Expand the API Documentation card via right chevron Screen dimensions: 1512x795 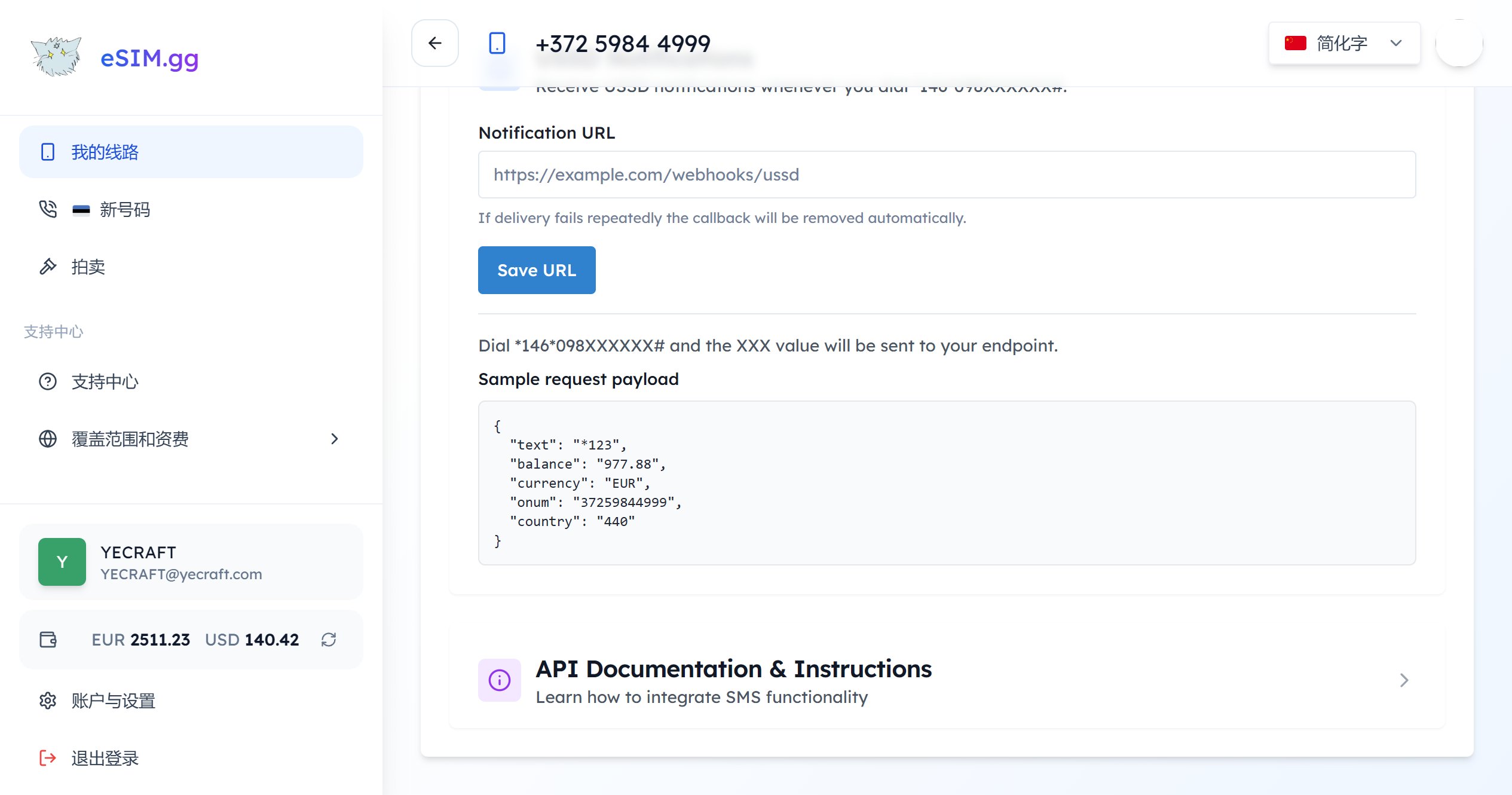1404,680
